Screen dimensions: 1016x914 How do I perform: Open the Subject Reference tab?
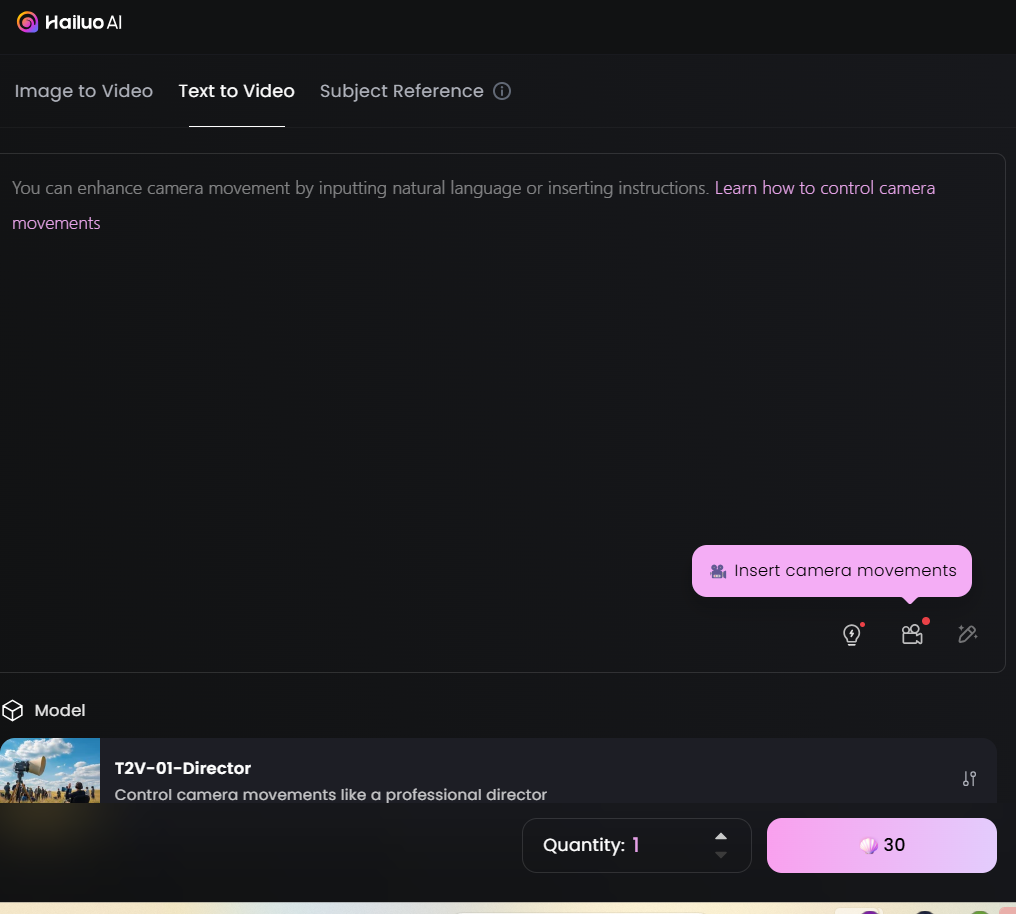[402, 91]
